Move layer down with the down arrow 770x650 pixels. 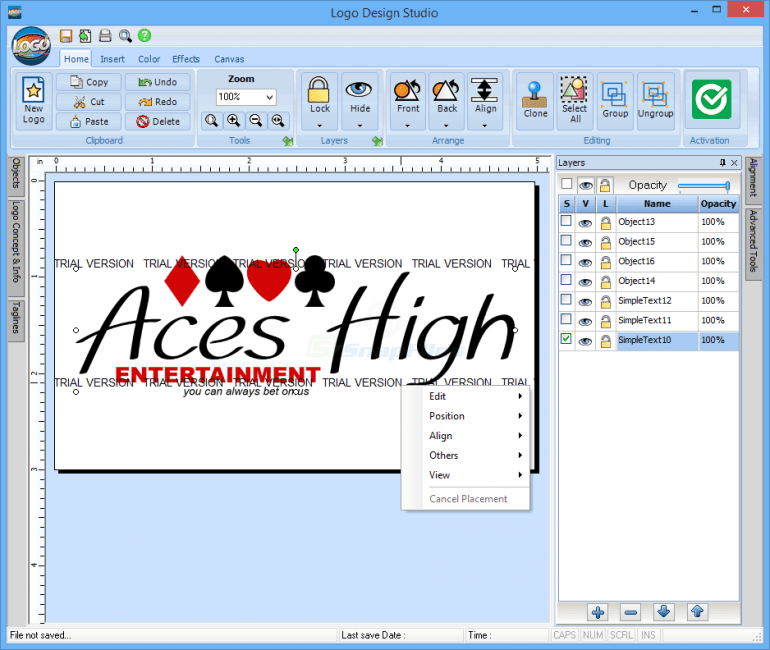[664, 612]
